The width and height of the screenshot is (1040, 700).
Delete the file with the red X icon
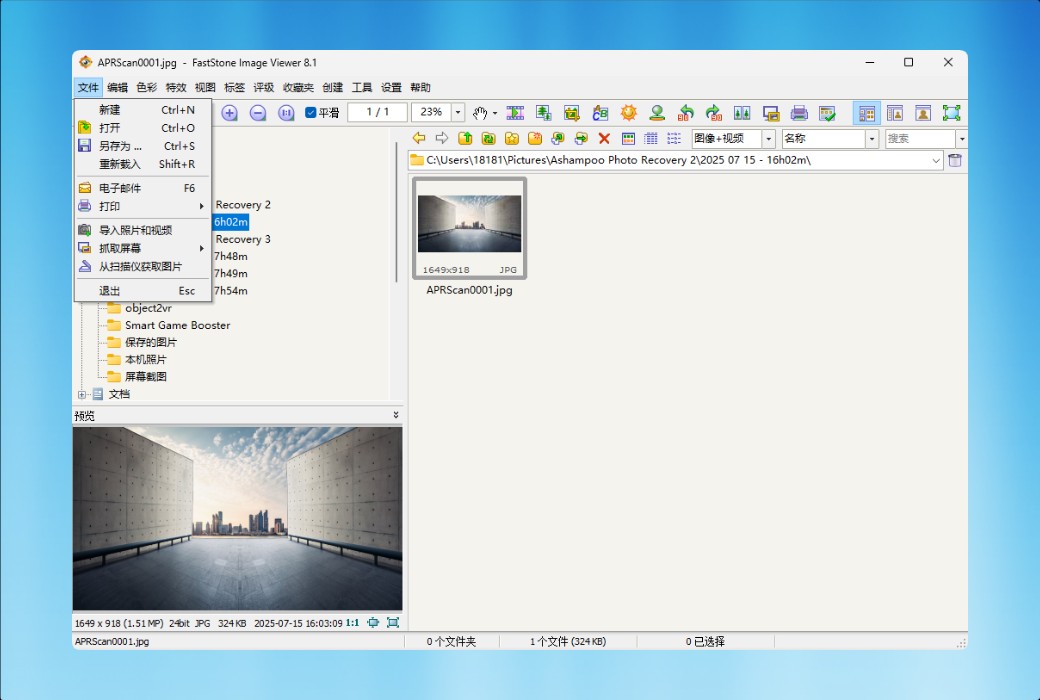604,138
